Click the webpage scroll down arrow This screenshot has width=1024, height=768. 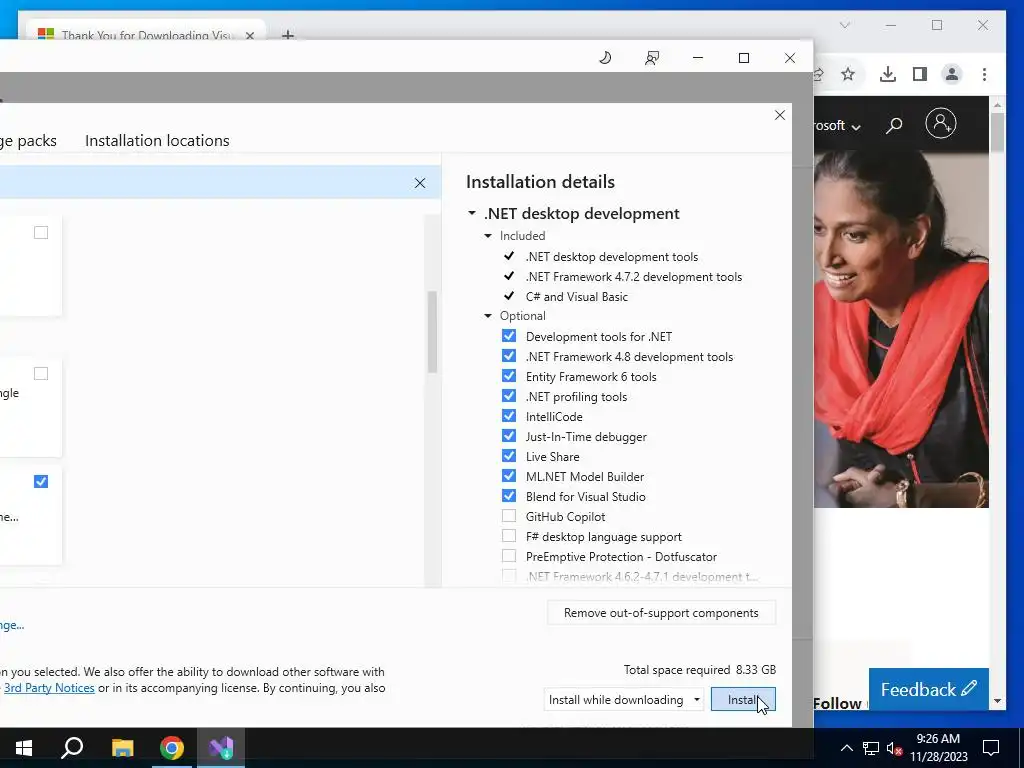(997, 701)
